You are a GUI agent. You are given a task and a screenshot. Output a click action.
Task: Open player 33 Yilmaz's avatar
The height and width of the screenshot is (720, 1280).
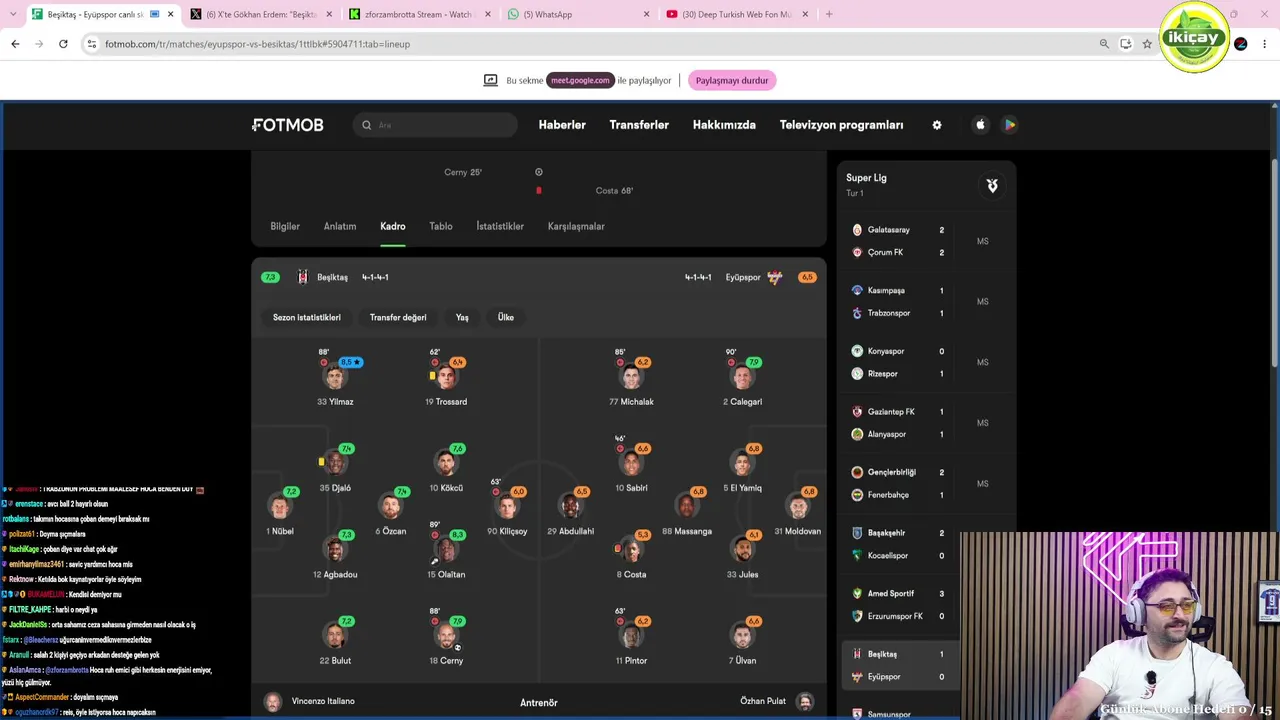point(335,377)
